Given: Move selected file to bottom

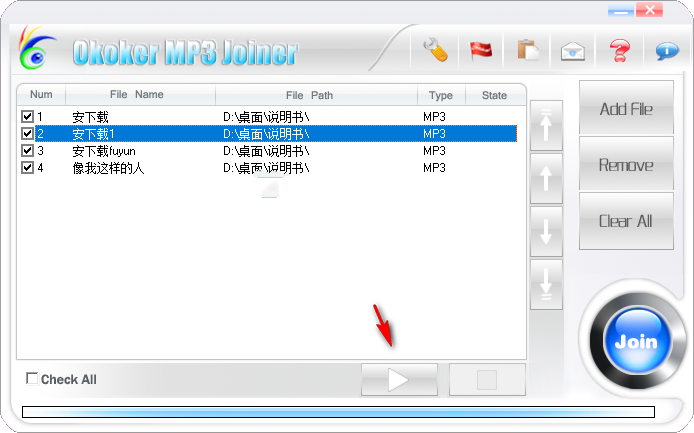Looking at the screenshot, I should [x=546, y=285].
